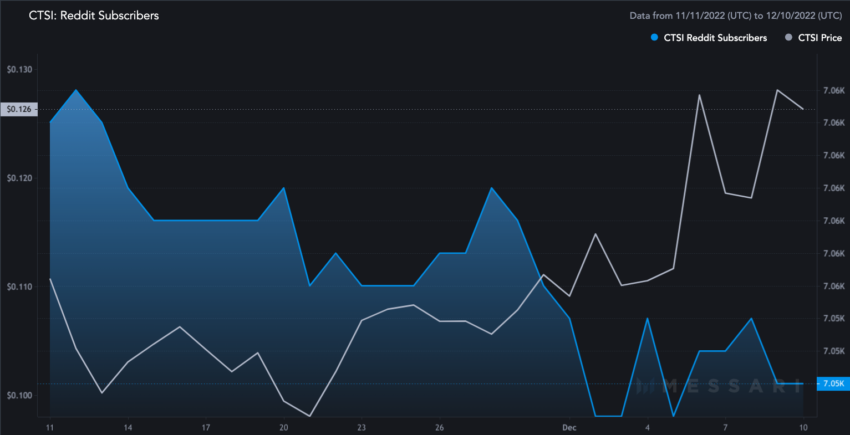Select the $0.100 price axis label
Image resolution: width=850 pixels, height=435 pixels.
[x=20, y=395]
